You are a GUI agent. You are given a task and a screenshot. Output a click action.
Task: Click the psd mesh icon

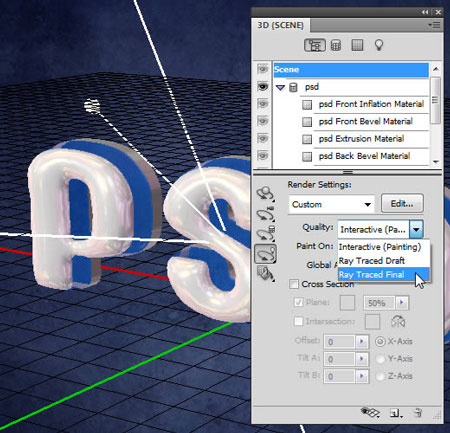(293, 87)
